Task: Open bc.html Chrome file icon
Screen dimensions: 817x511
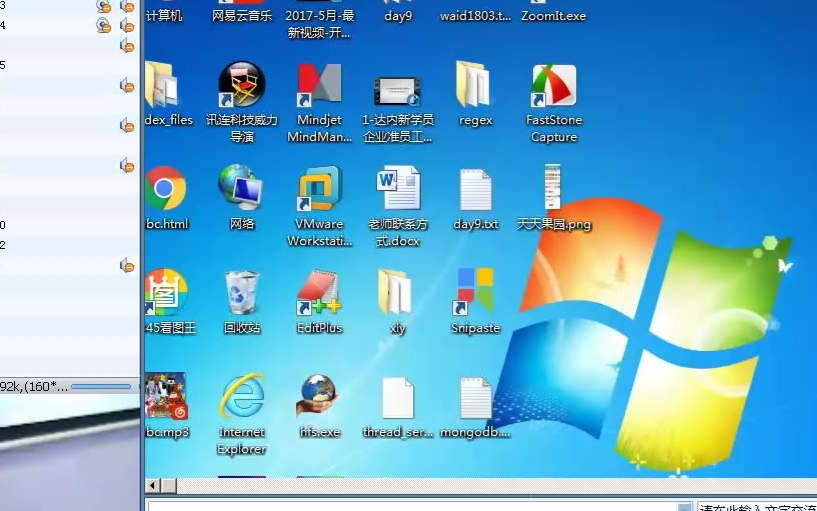Action: click(165, 189)
